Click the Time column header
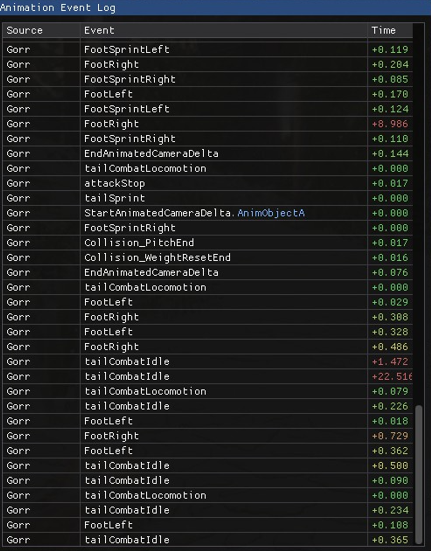Viewport: 431px width, 551px height. (390, 31)
